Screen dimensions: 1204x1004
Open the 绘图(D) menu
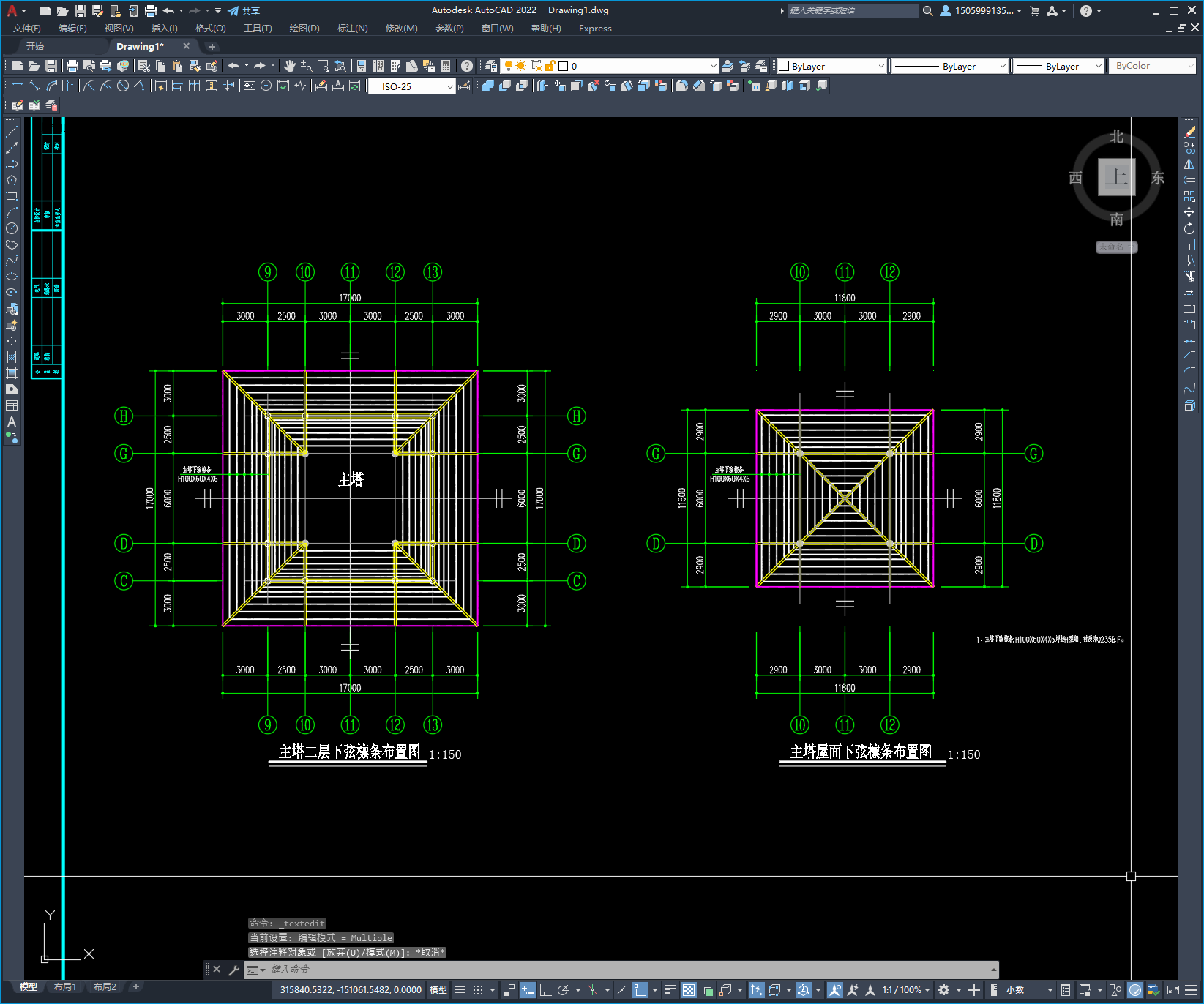304,29
